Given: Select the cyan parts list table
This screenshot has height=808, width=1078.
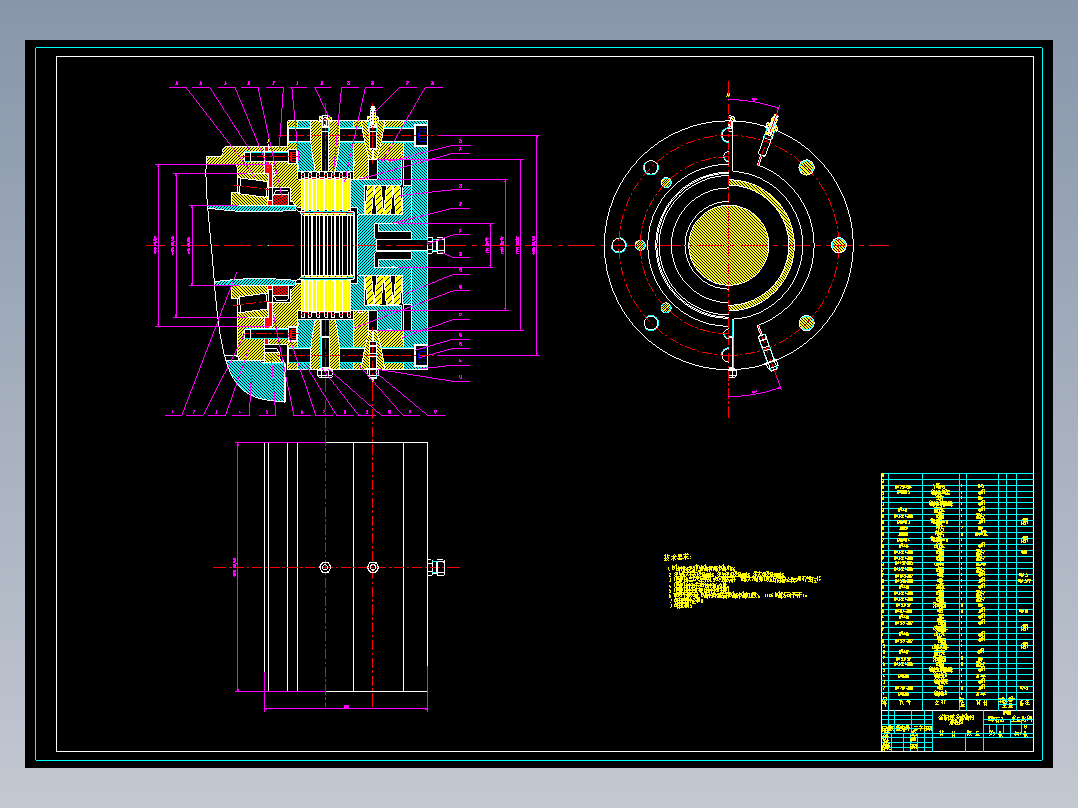Looking at the screenshot, I should click(958, 591).
